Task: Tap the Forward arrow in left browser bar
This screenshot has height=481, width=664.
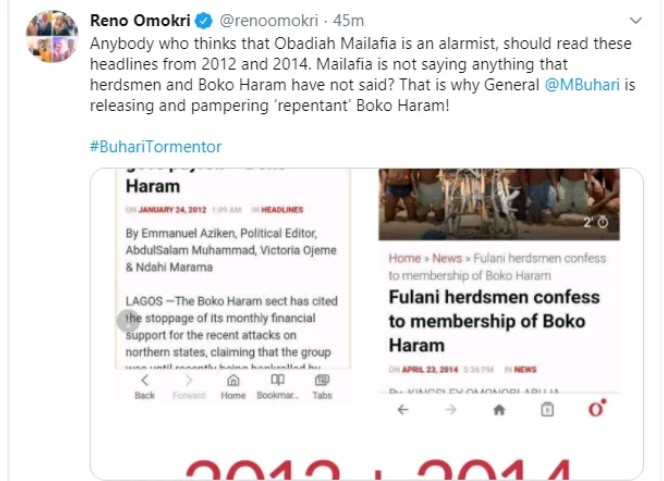Action: tap(189, 386)
